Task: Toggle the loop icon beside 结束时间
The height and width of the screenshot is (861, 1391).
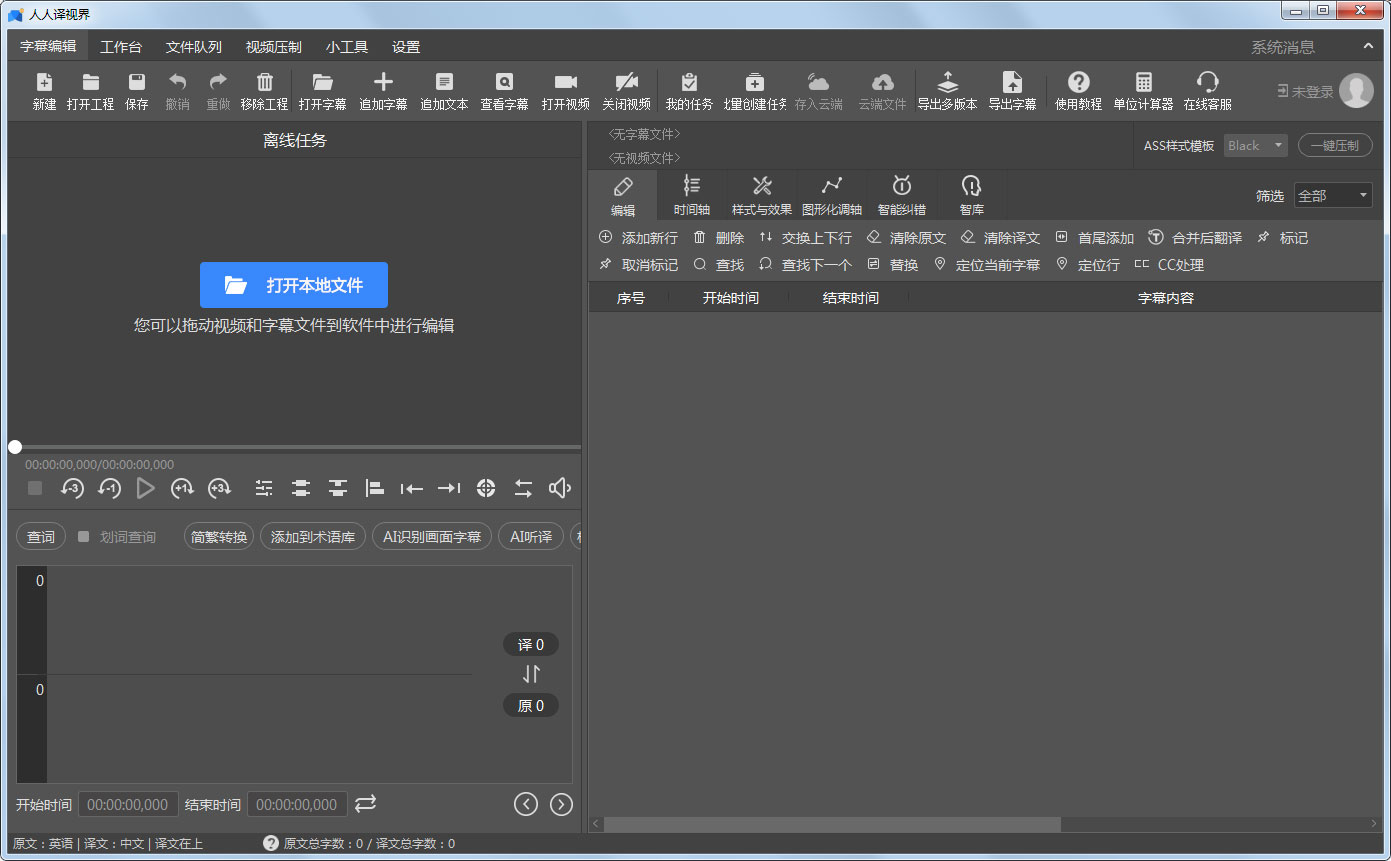Action: point(366,804)
